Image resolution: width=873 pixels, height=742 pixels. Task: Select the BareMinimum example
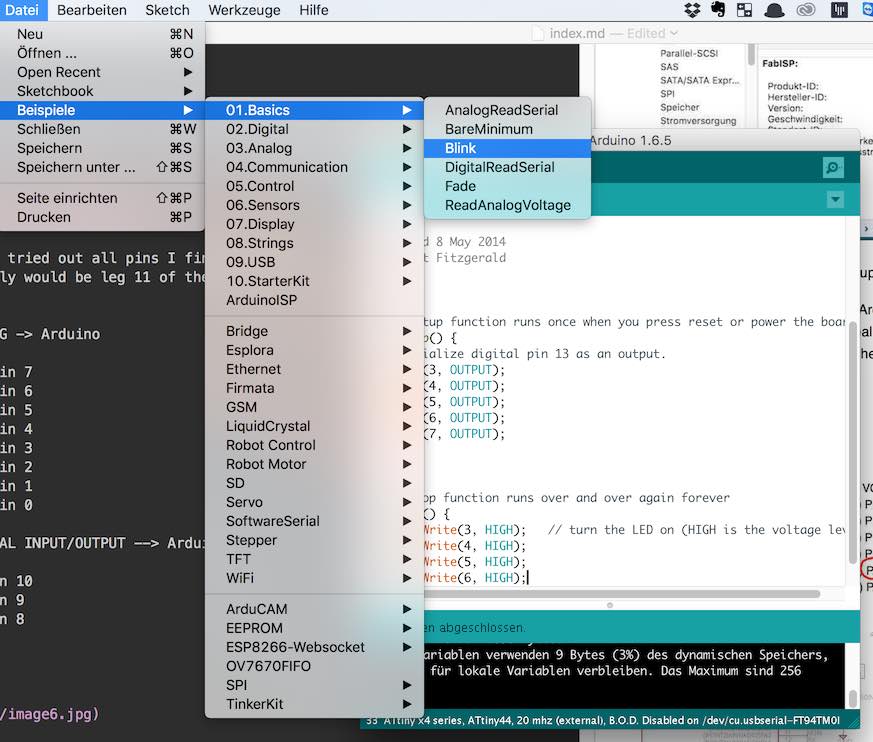coord(507,129)
